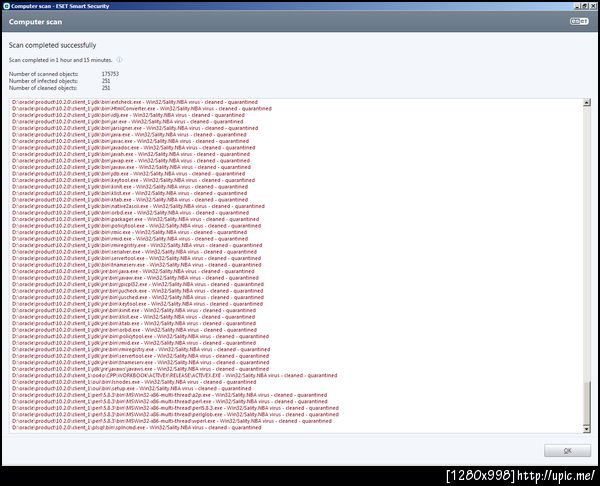Image resolution: width=600 pixels, height=486 pixels.
Task: Select the jdk\jre\bin\rmiregistry.exe log entry
Action: pos(141,349)
